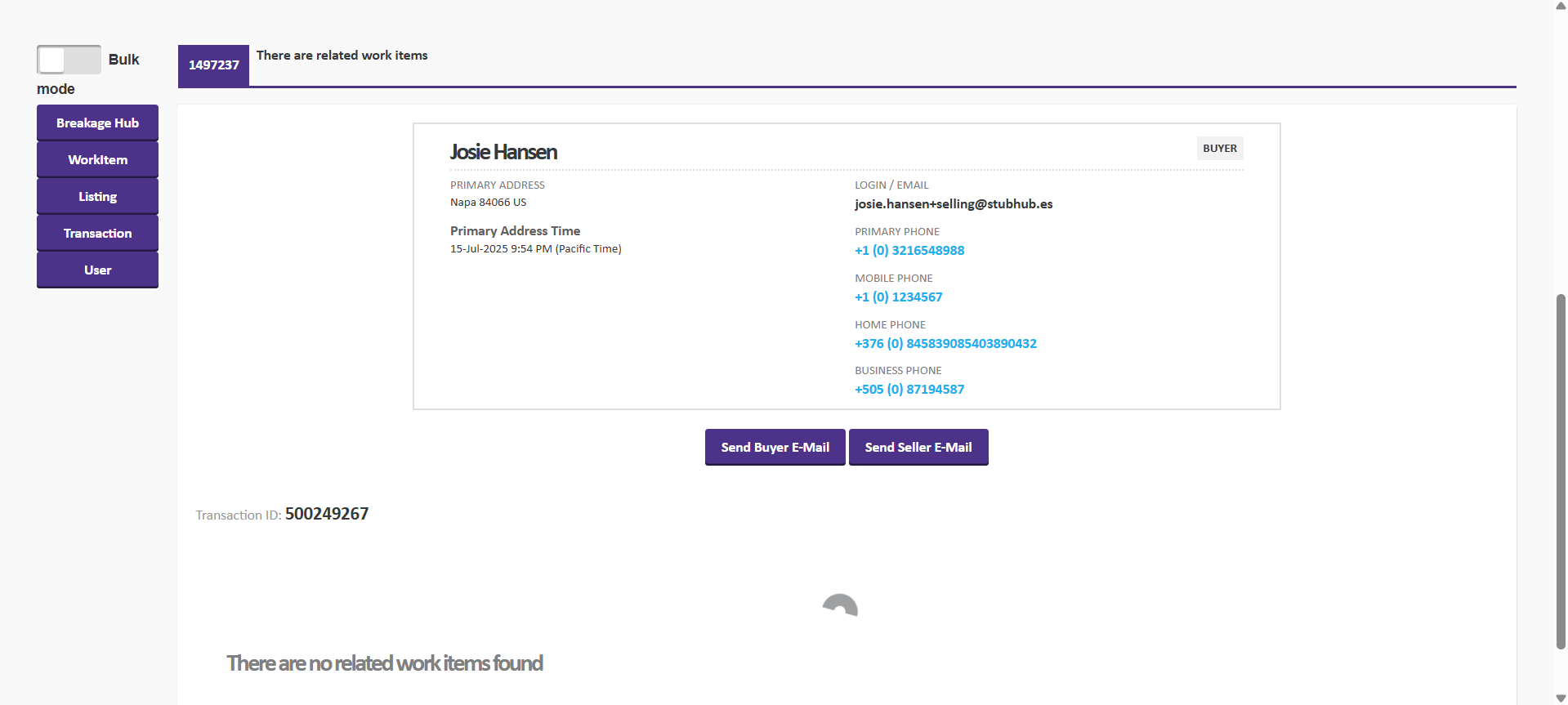
Task: Open the Transaction sidebar button
Action: click(97, 233)
